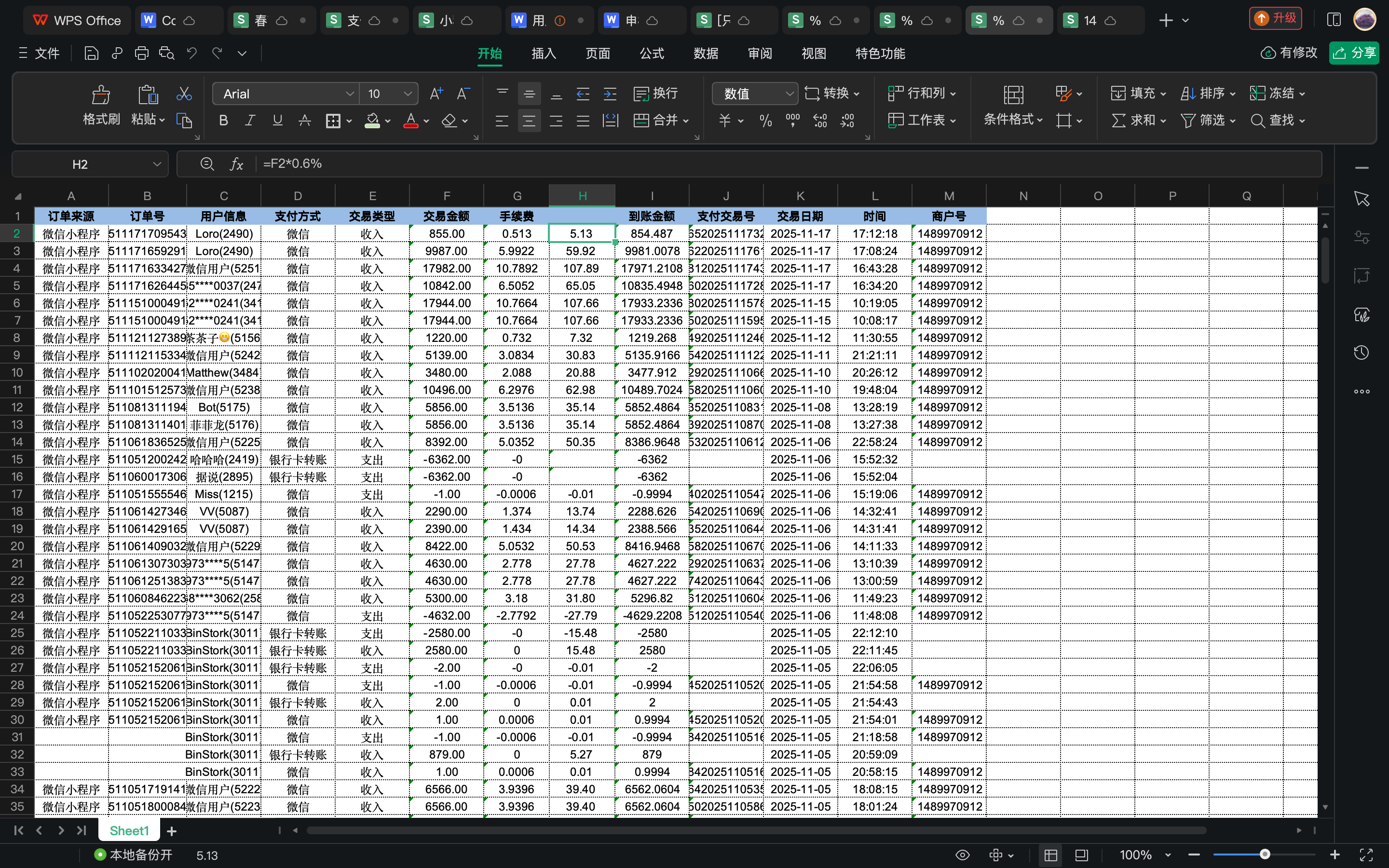This screenshot has height=868, width=1389.
Task: Open the Insert (插入) ribbon tab
Action: (544, 54)
